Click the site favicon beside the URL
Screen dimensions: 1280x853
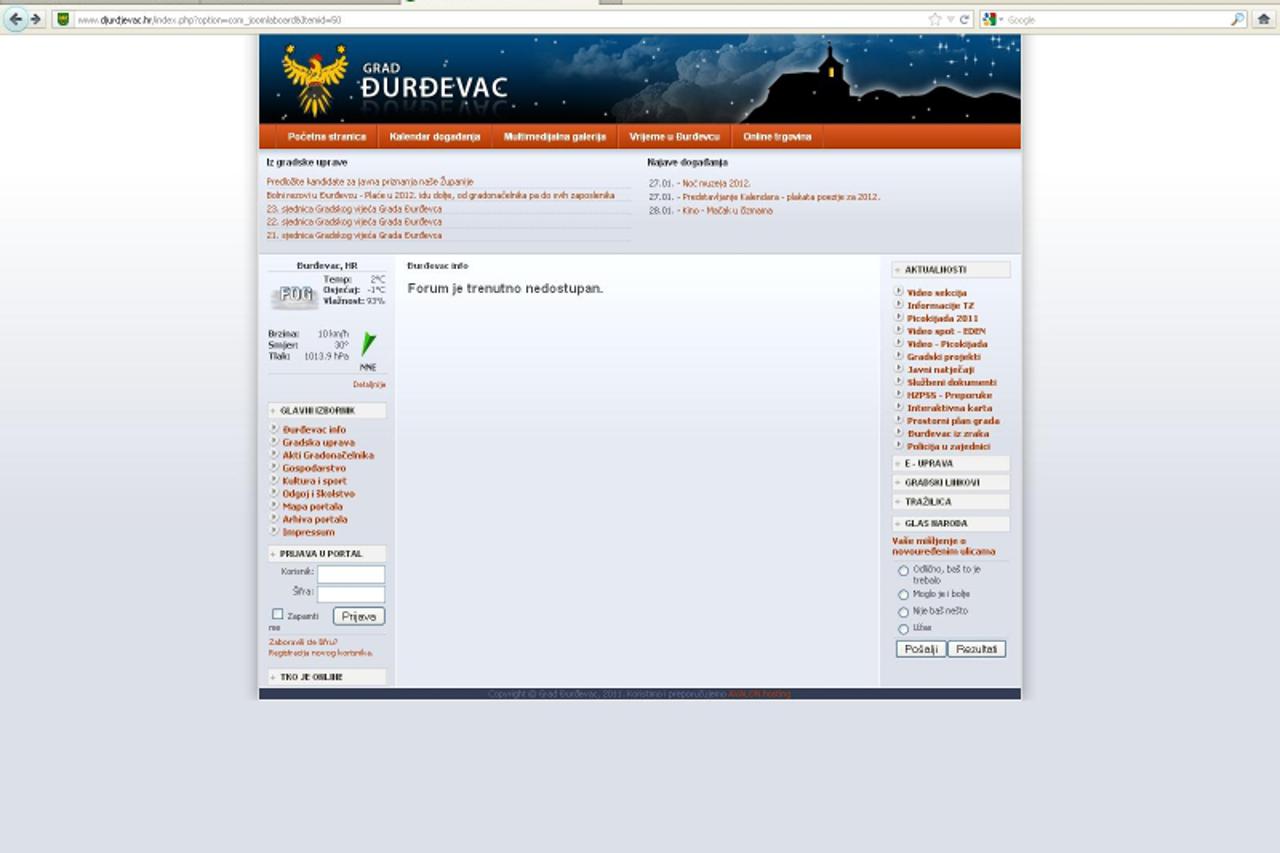(x=63, y=19)
